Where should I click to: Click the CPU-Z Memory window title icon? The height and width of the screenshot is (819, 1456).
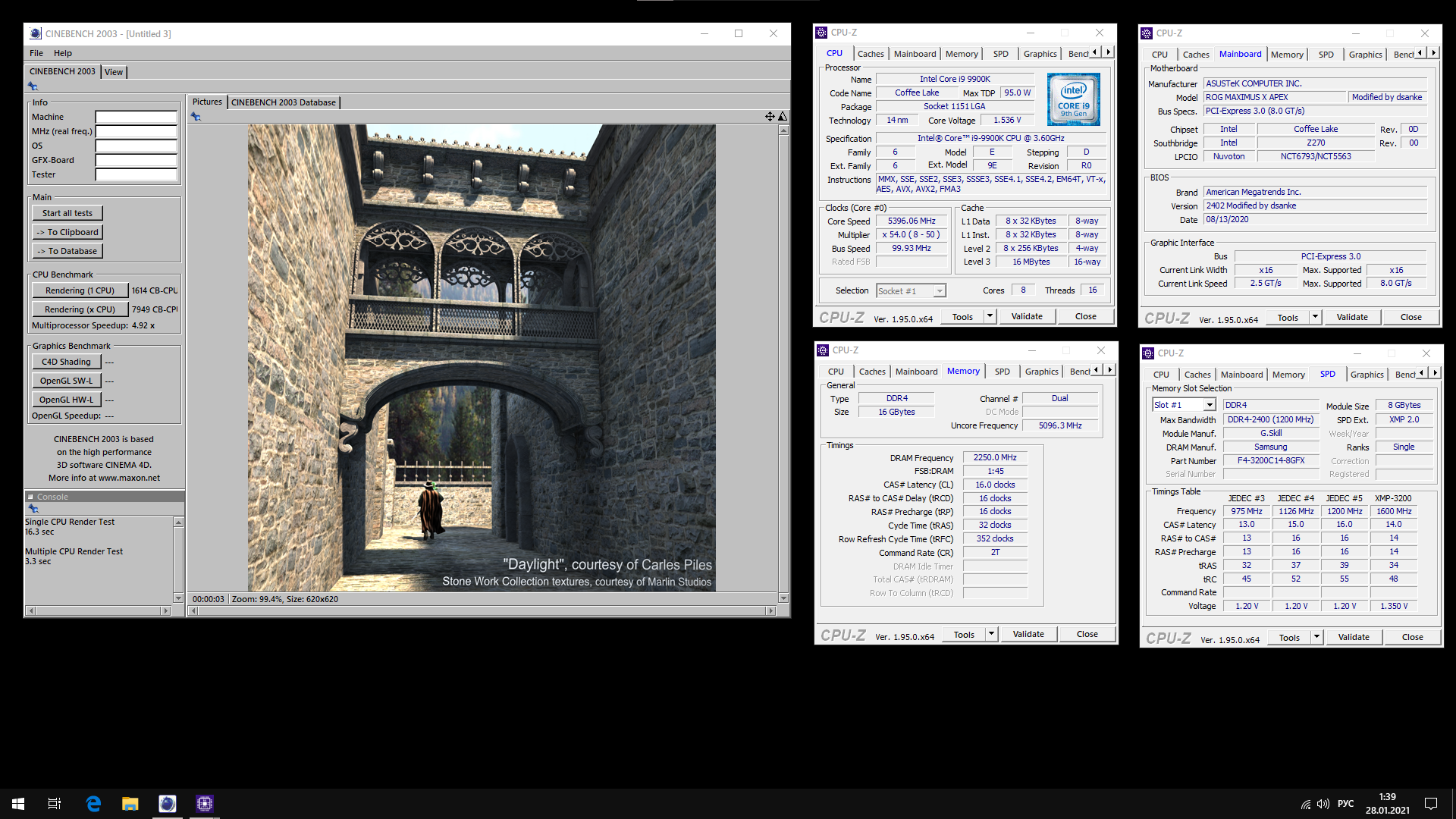[x=823, y=350]
